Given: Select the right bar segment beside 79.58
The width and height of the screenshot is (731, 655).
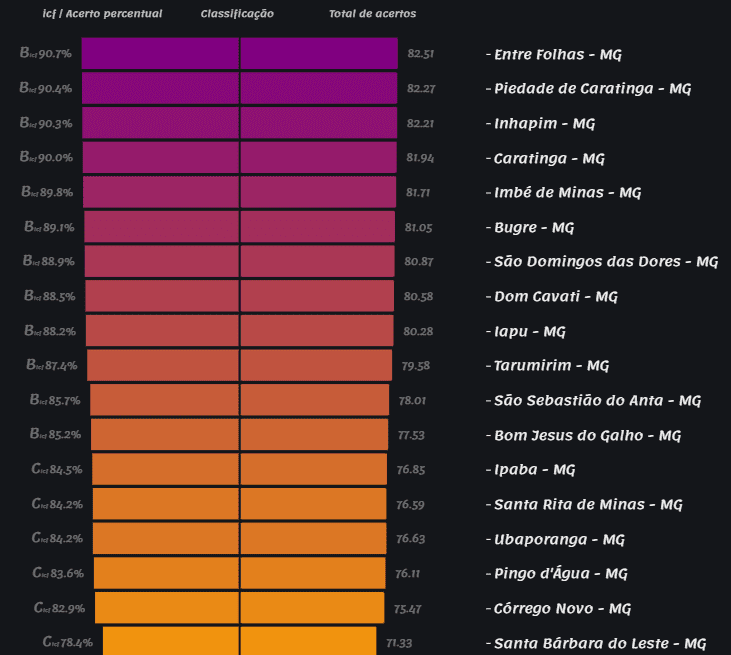Looking at the screenshot, I should pyautogui.click(x=316, y=365).
